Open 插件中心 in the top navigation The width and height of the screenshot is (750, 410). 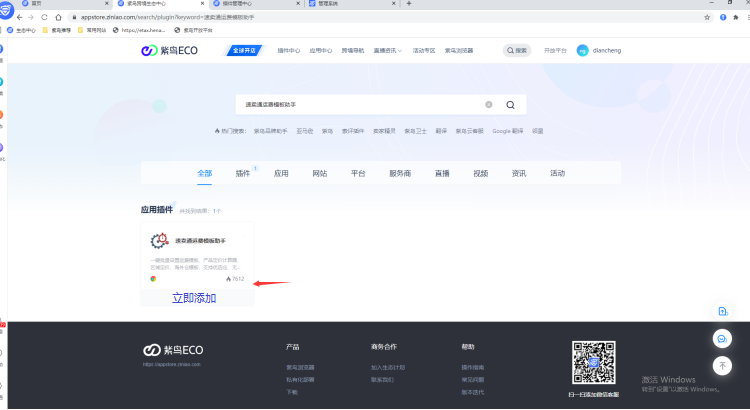pyautogui.click(x=288, y=50)
